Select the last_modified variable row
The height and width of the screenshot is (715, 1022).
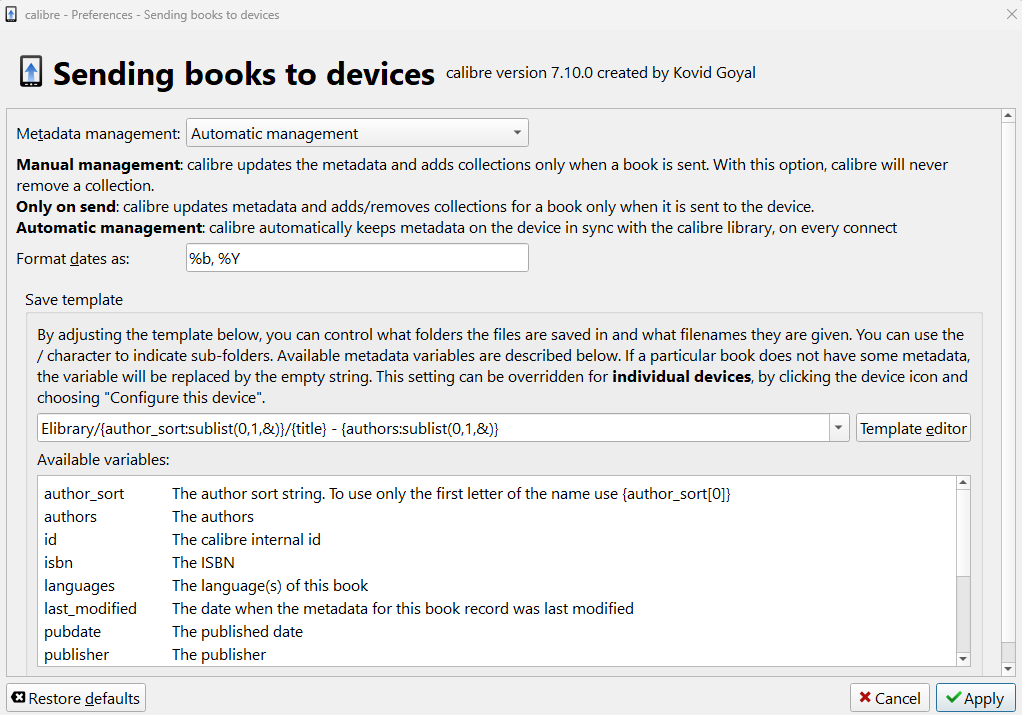coord(90,608)
